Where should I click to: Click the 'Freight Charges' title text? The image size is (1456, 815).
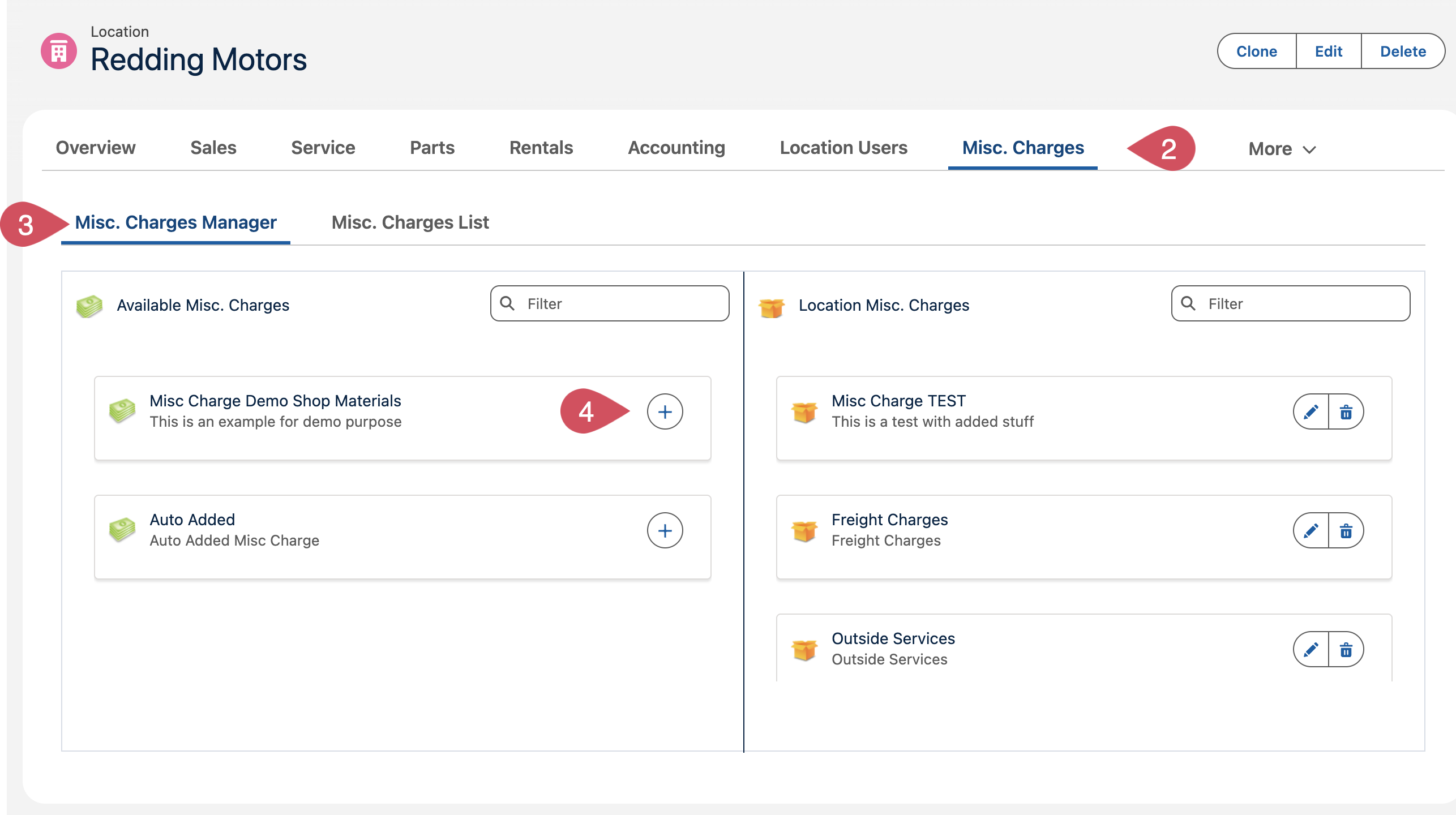tap(889, 520)
